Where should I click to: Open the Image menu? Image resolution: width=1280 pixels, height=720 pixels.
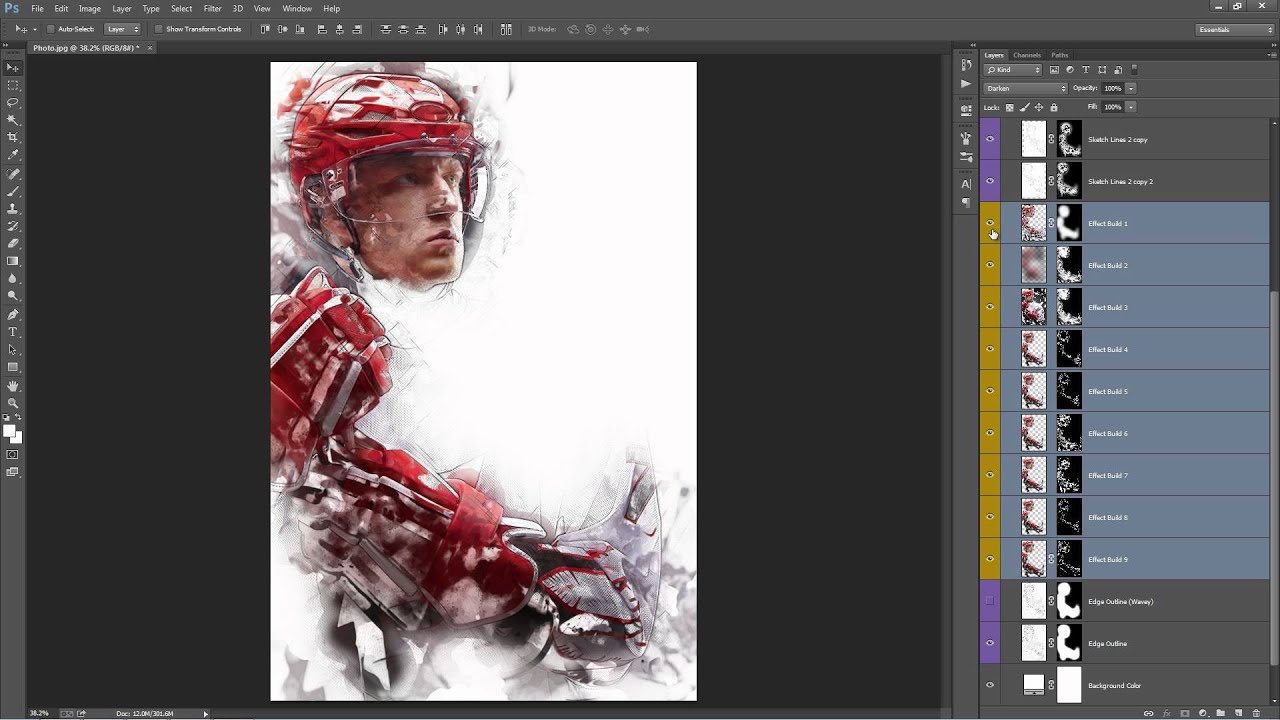(90, 8)
